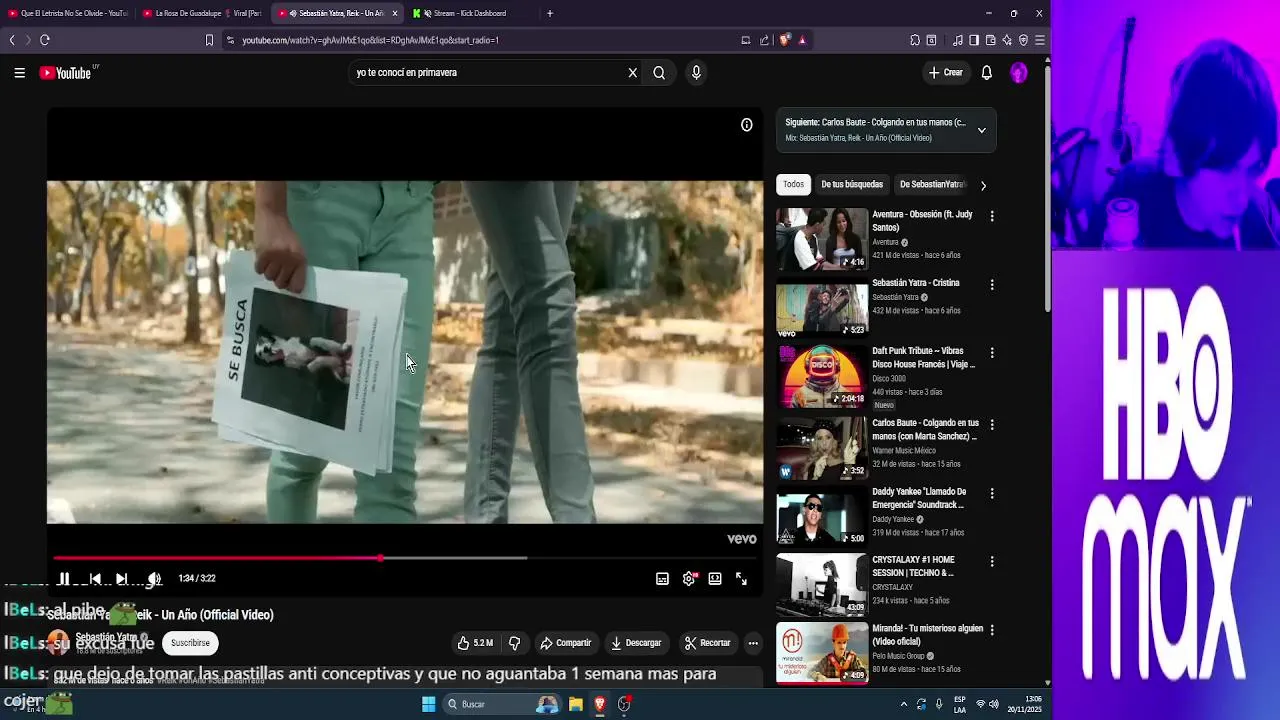
Task: Start voice search with the microphone
Action: click(696, 73)
